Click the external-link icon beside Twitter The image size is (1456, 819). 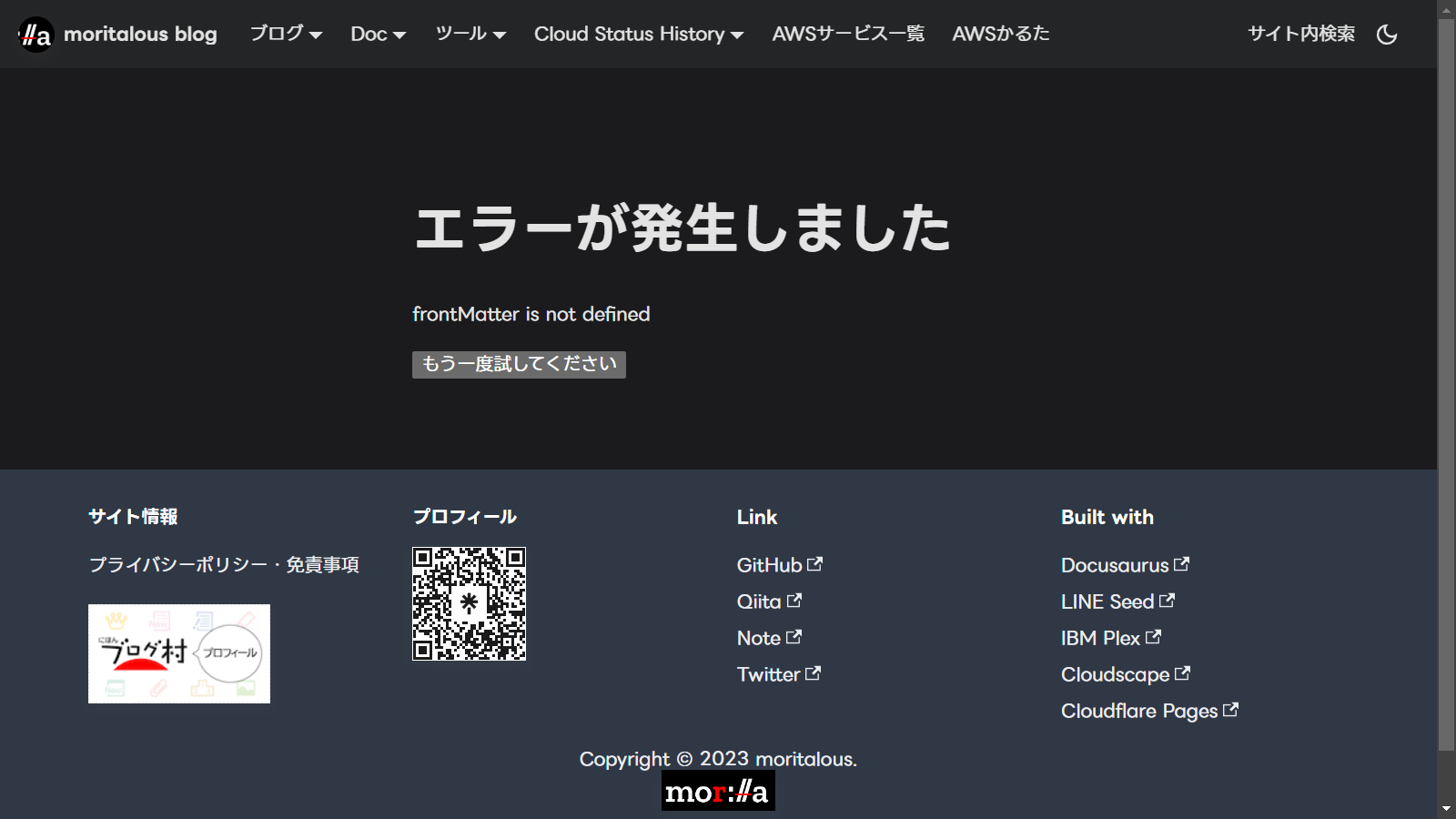pyautogui.click(x=813, y=673)
